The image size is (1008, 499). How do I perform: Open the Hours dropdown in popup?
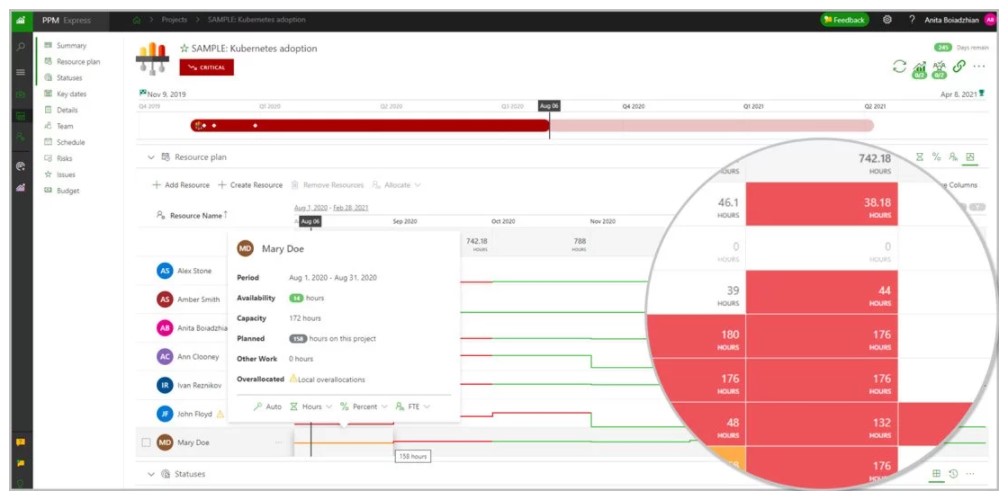(x=311, y=406)
